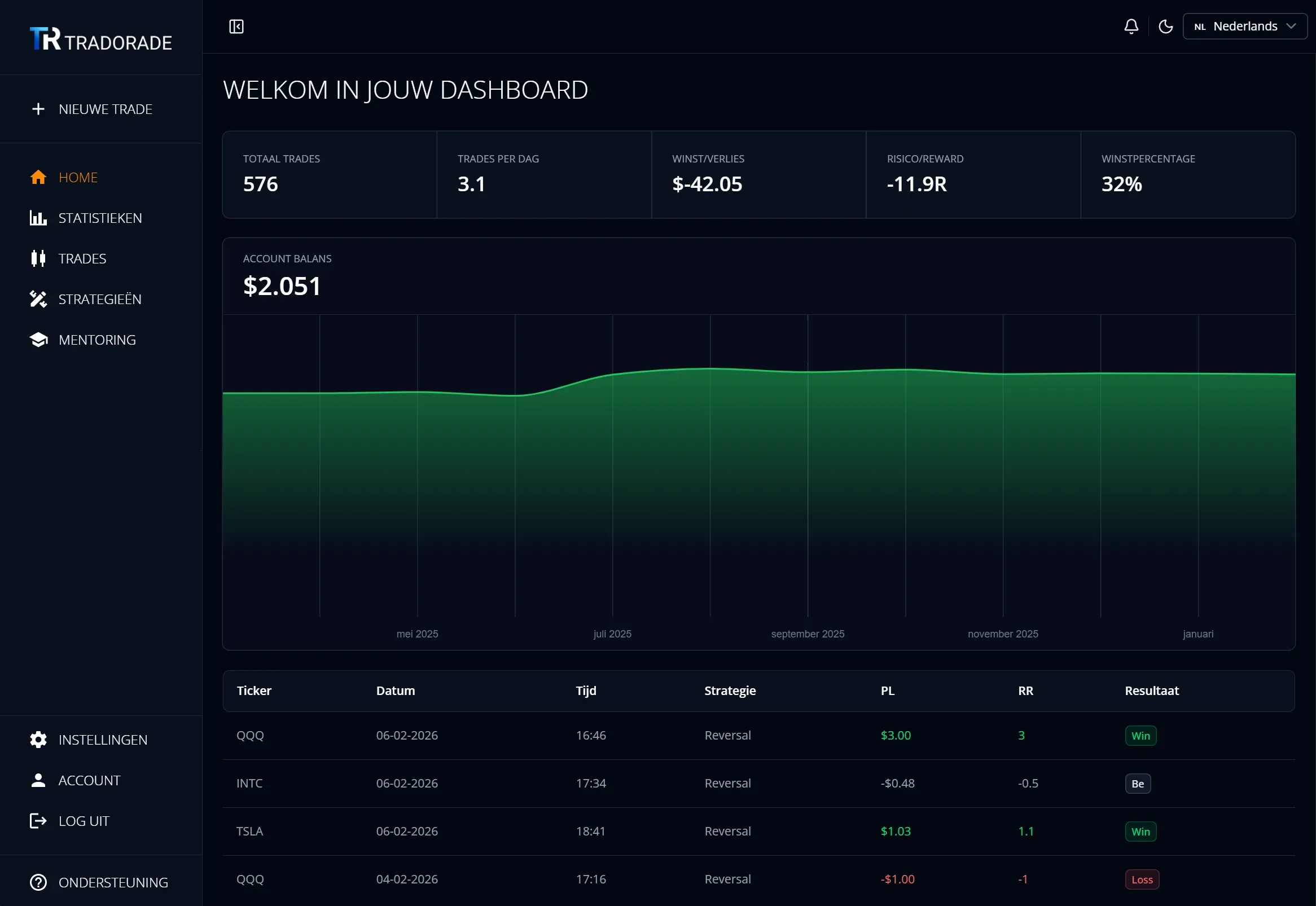
Task: Click the notification bell icon
Action: (1130, 26)
